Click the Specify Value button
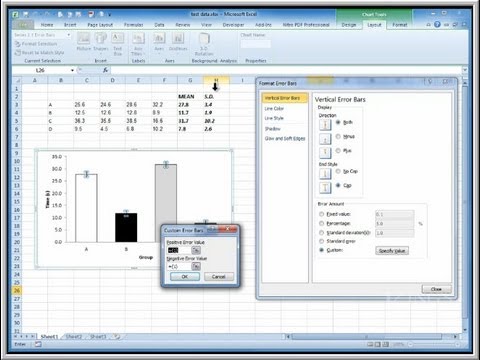Image resolution: width=480 pixels, height=360 pixels. [392, 251]
